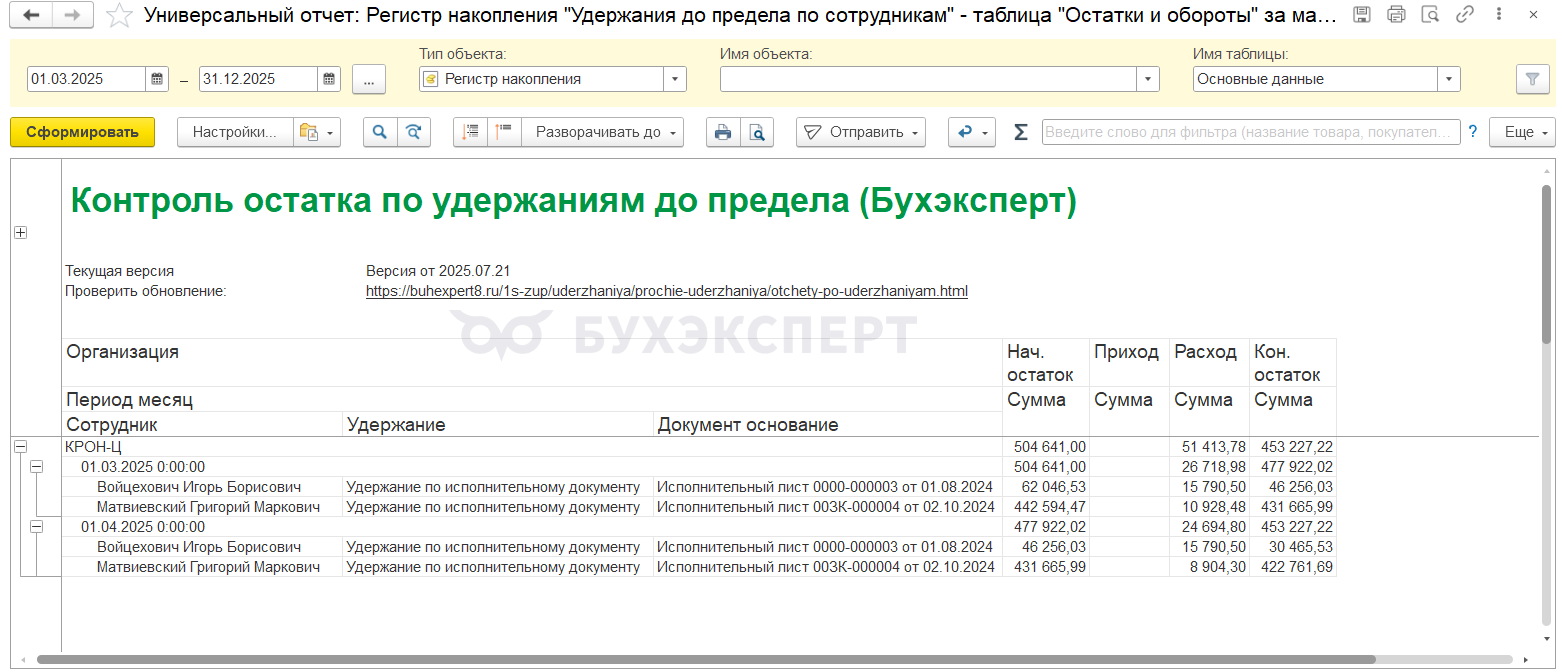Image resolution: width=1562 pixels, height=672 pixels.
Task: Print using the title bar printer icon
Action: click(x=1397, y=15)
